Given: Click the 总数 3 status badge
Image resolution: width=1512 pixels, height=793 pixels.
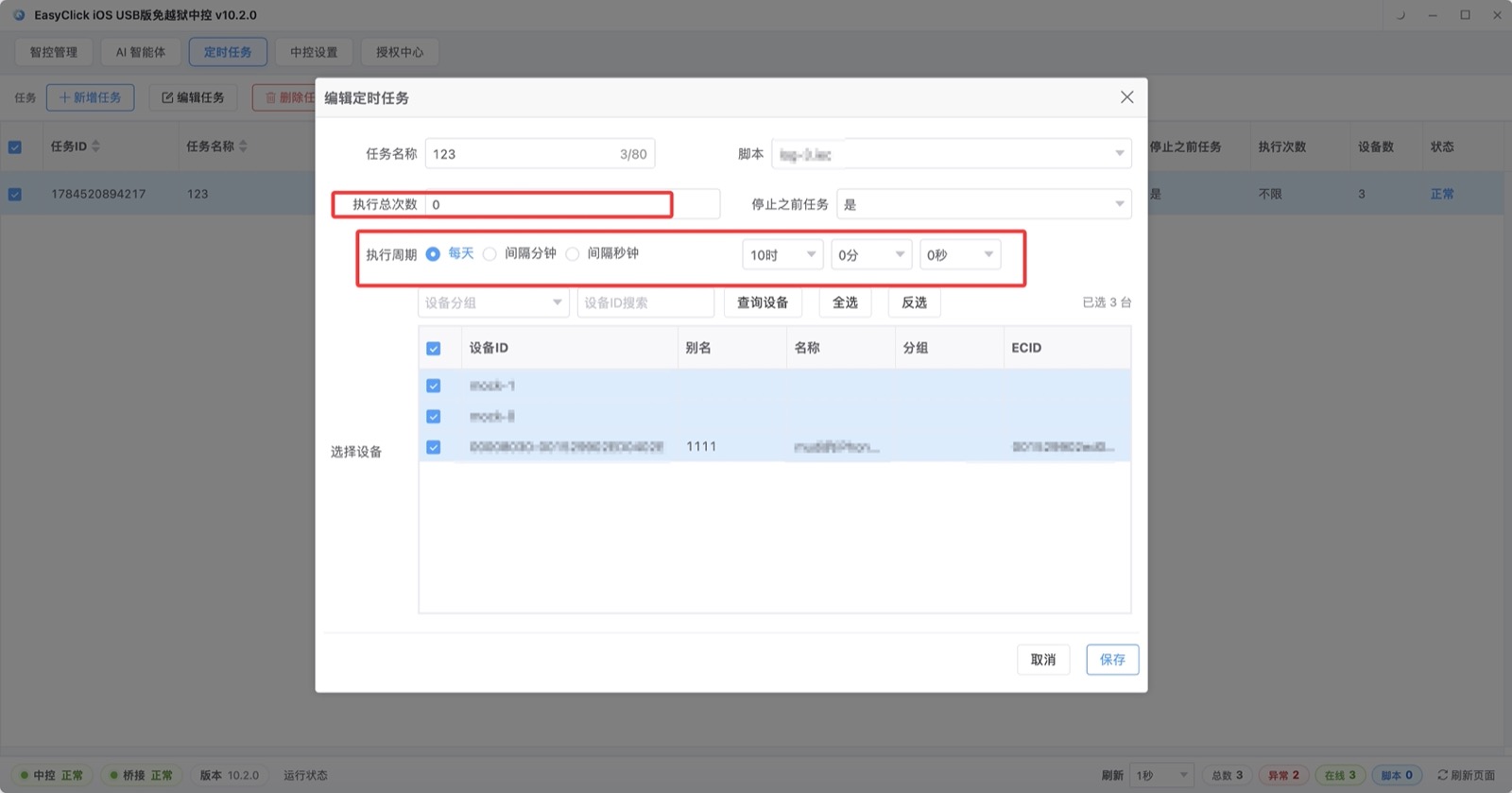Looking at the screenshot, I should (x=1228, y=775).
